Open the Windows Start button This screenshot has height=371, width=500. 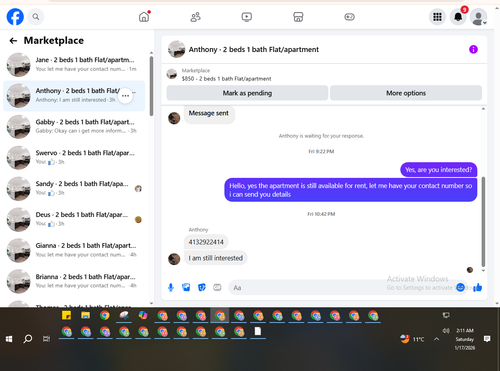pyautogui.click(x=9, y=339)
